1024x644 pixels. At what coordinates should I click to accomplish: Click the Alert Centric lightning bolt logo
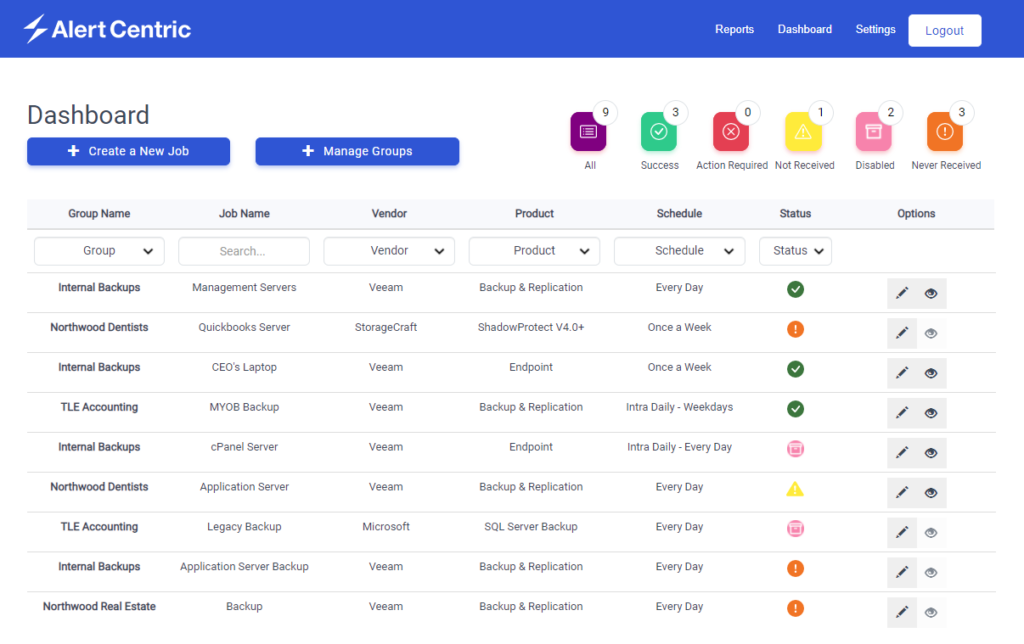coord(36,28)
